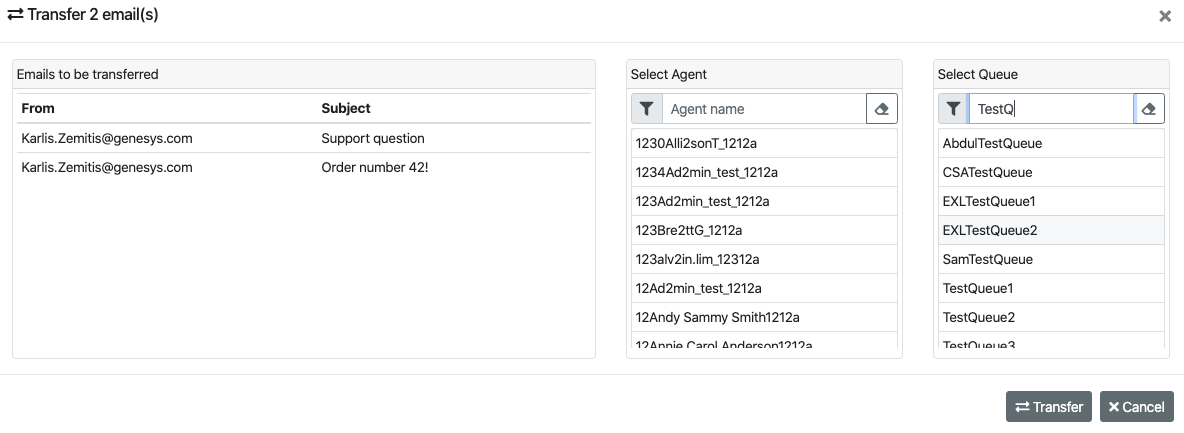The height and width of the screenshot is (433, 1184).
Task: Focus the Agent name filter field
Action: tap(764, 109)
